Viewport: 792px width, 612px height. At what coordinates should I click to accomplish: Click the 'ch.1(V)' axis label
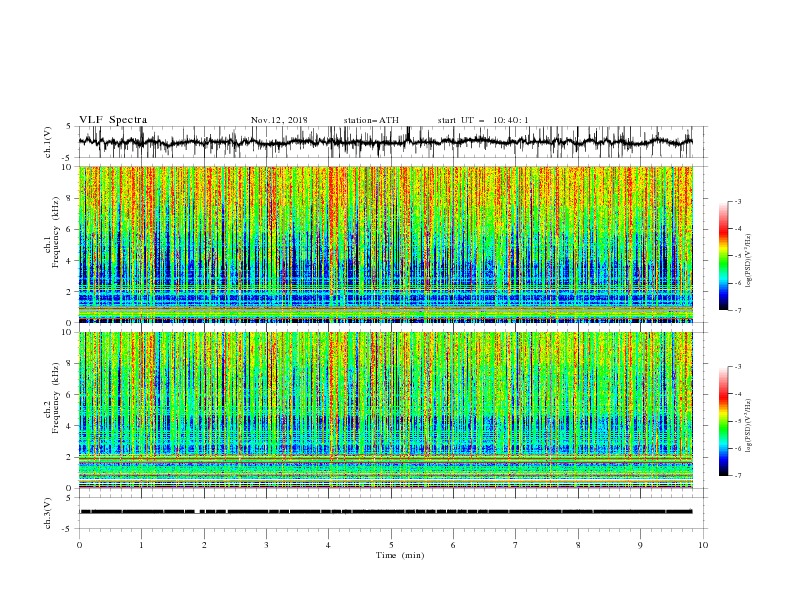pyautogui.click(x=48, y=142)
